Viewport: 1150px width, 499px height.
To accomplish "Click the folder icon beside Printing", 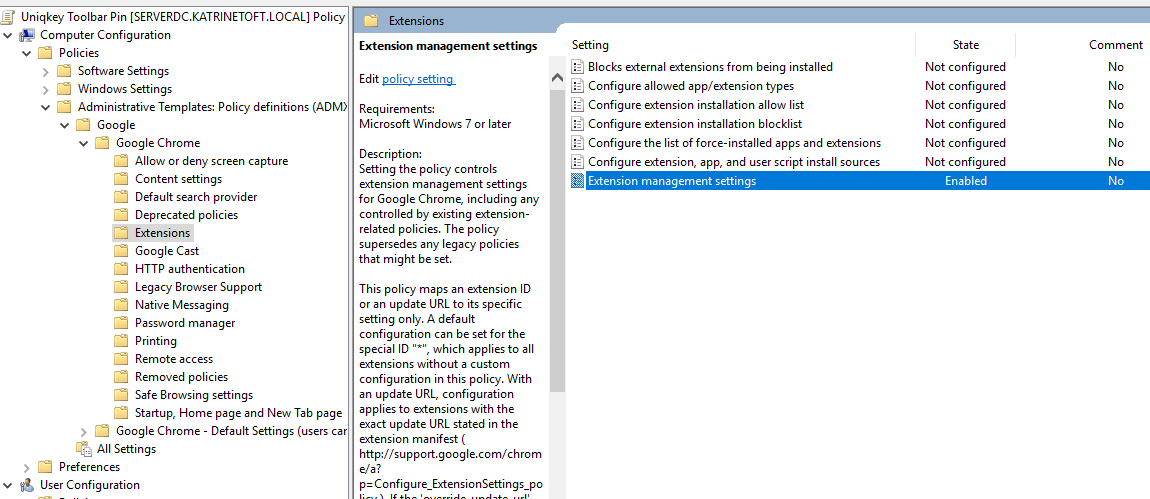I will 121,341.
